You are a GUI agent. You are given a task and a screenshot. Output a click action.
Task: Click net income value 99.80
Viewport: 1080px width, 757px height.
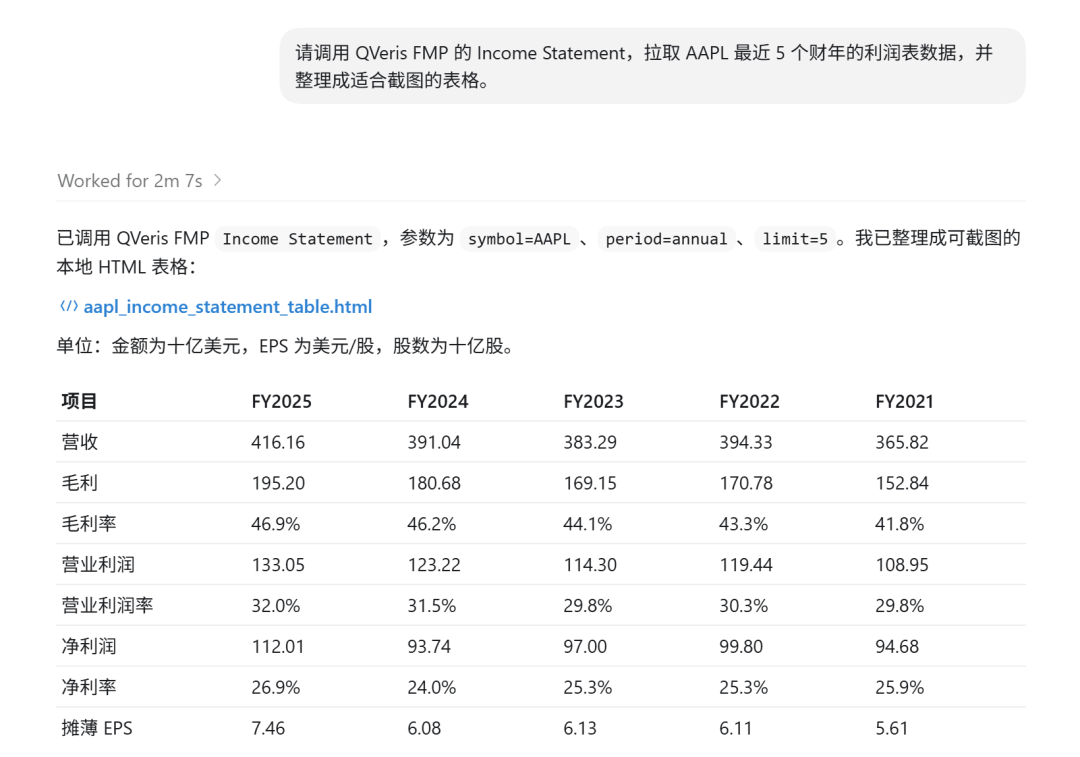click(741, 646)
